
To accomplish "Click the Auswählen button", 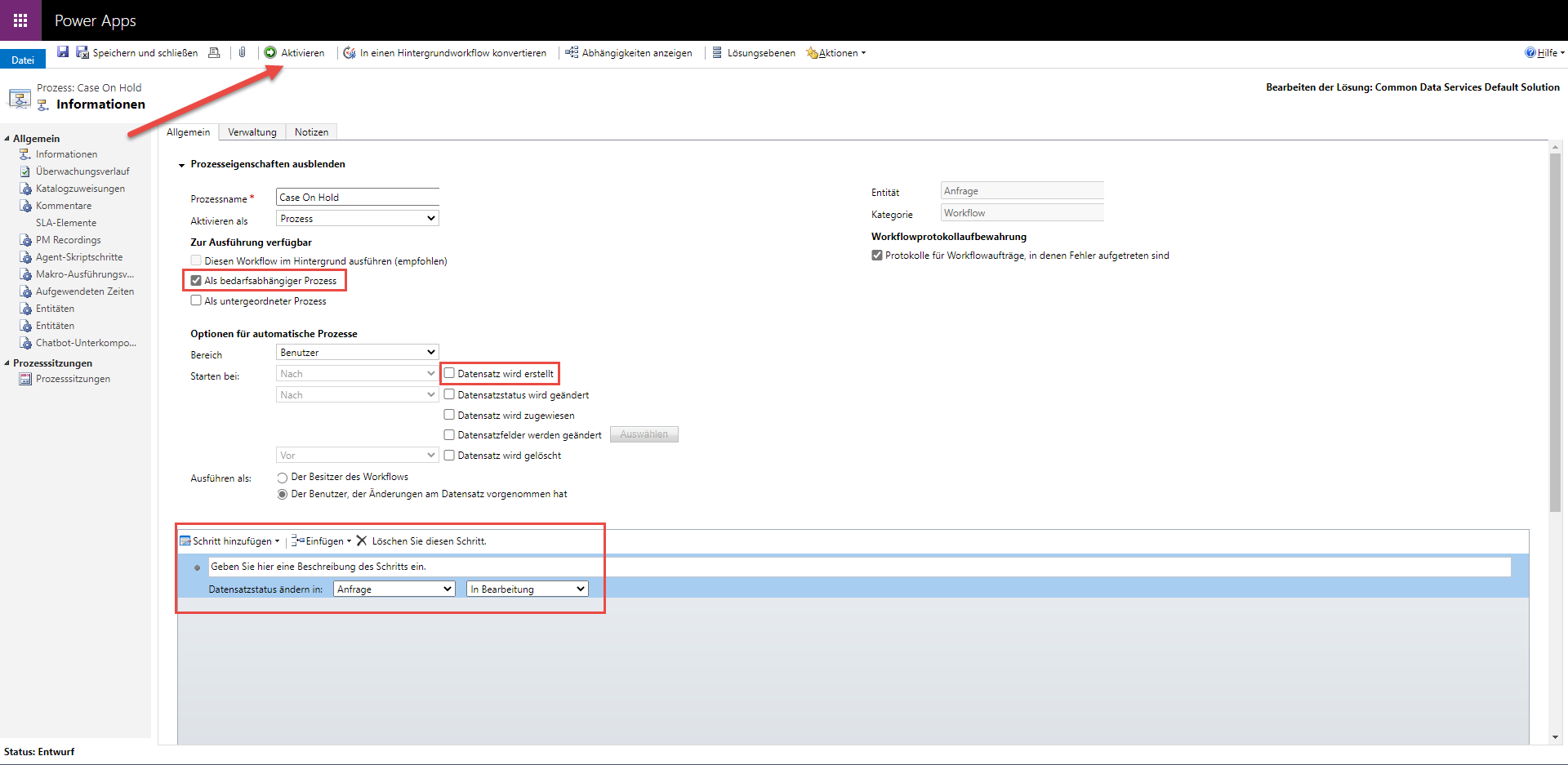I will (x=644, y=434).
